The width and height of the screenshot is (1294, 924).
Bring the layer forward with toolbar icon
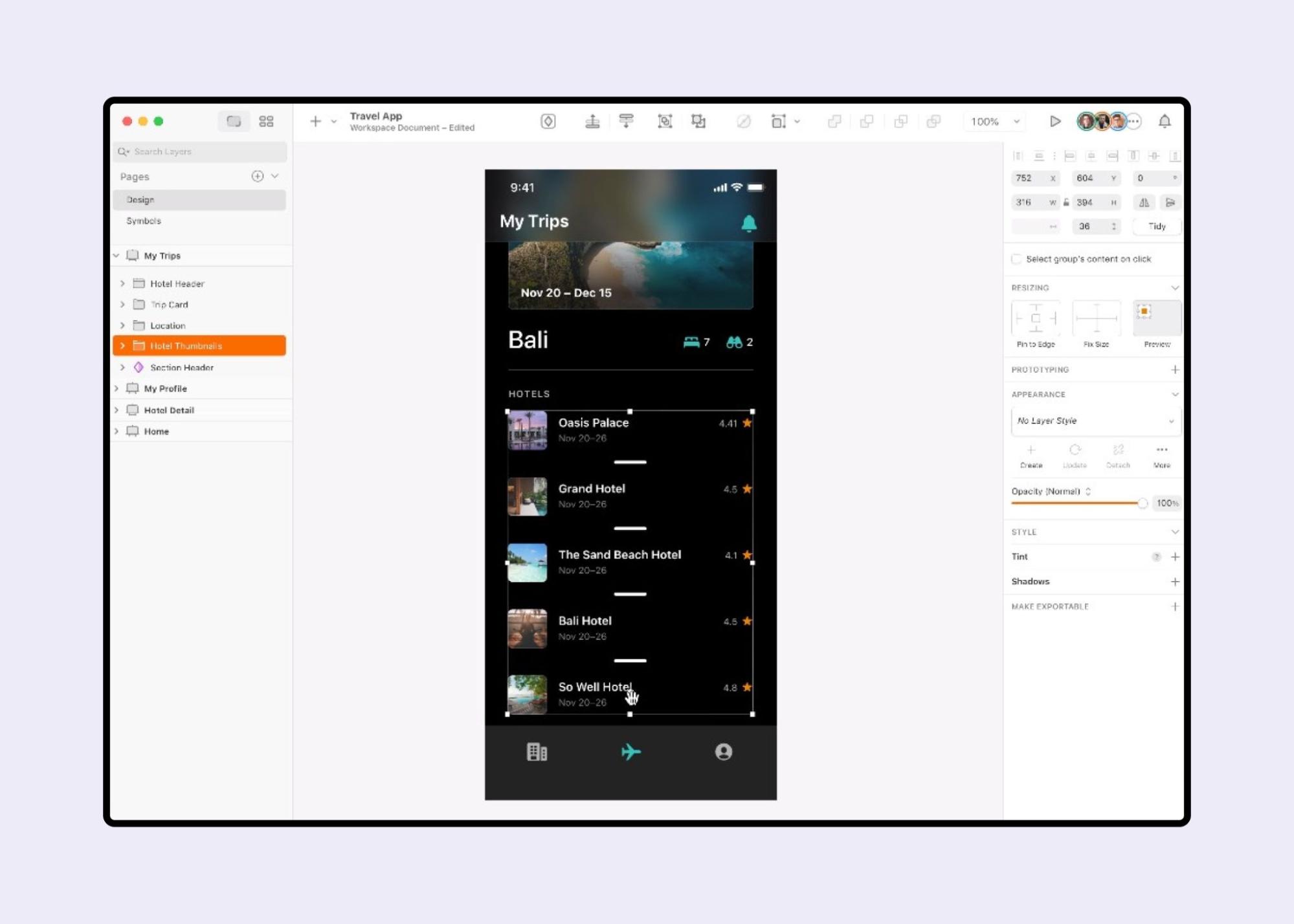pyautogui.click(x=592, y=122)
